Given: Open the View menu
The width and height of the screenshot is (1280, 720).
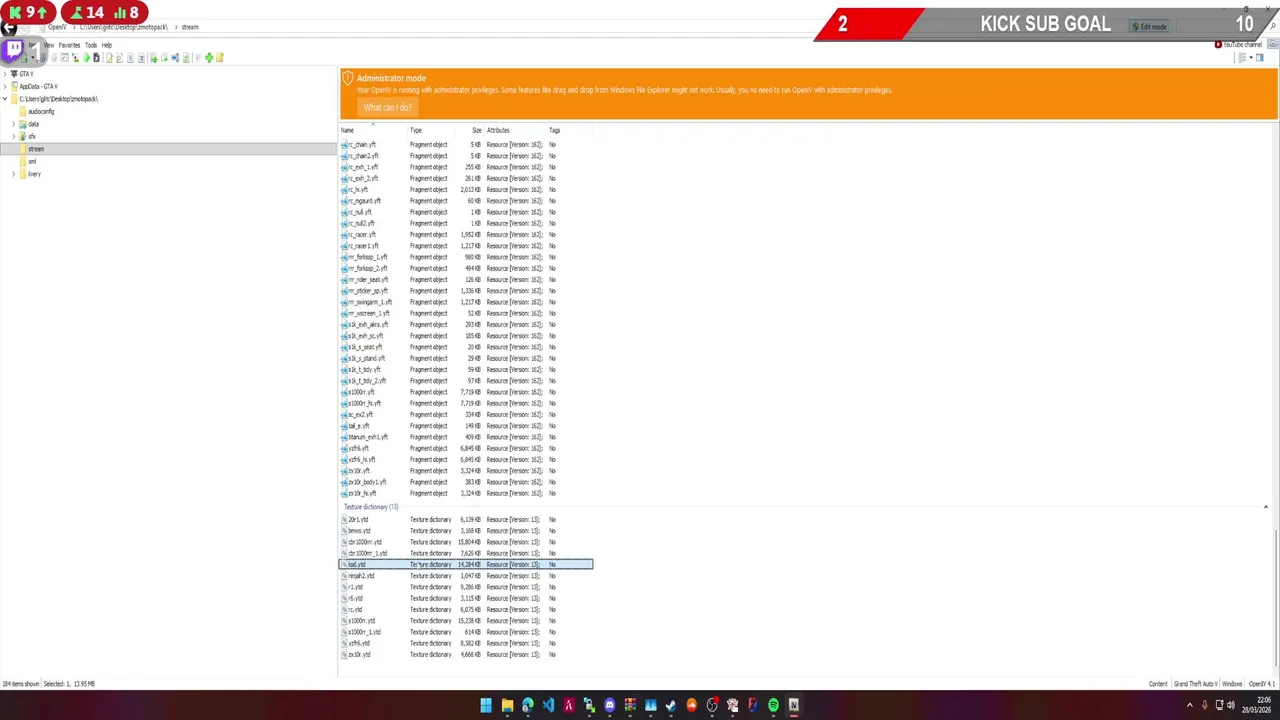Looking at the screenshot, I should coord(48,45).
